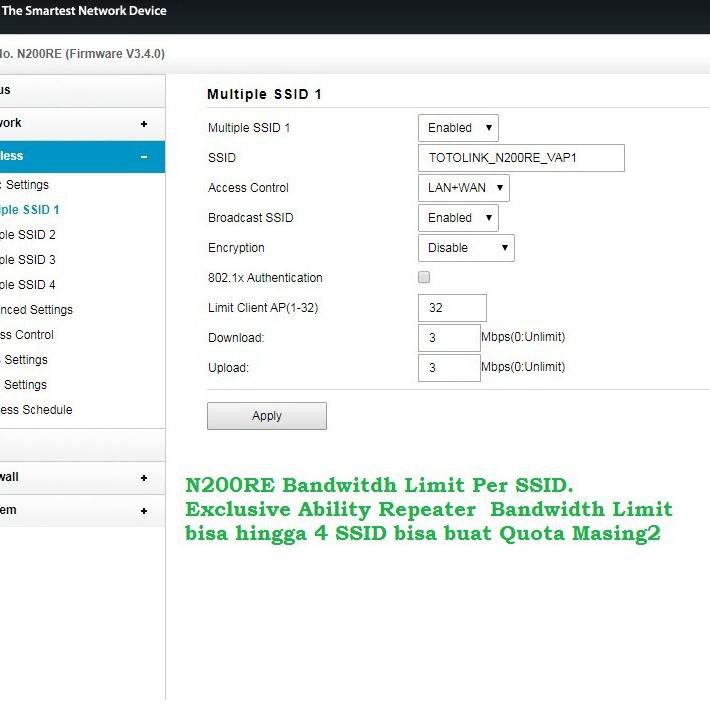Click the Download Mbps limit field
The image size is (710, 710).
(449, 338)
